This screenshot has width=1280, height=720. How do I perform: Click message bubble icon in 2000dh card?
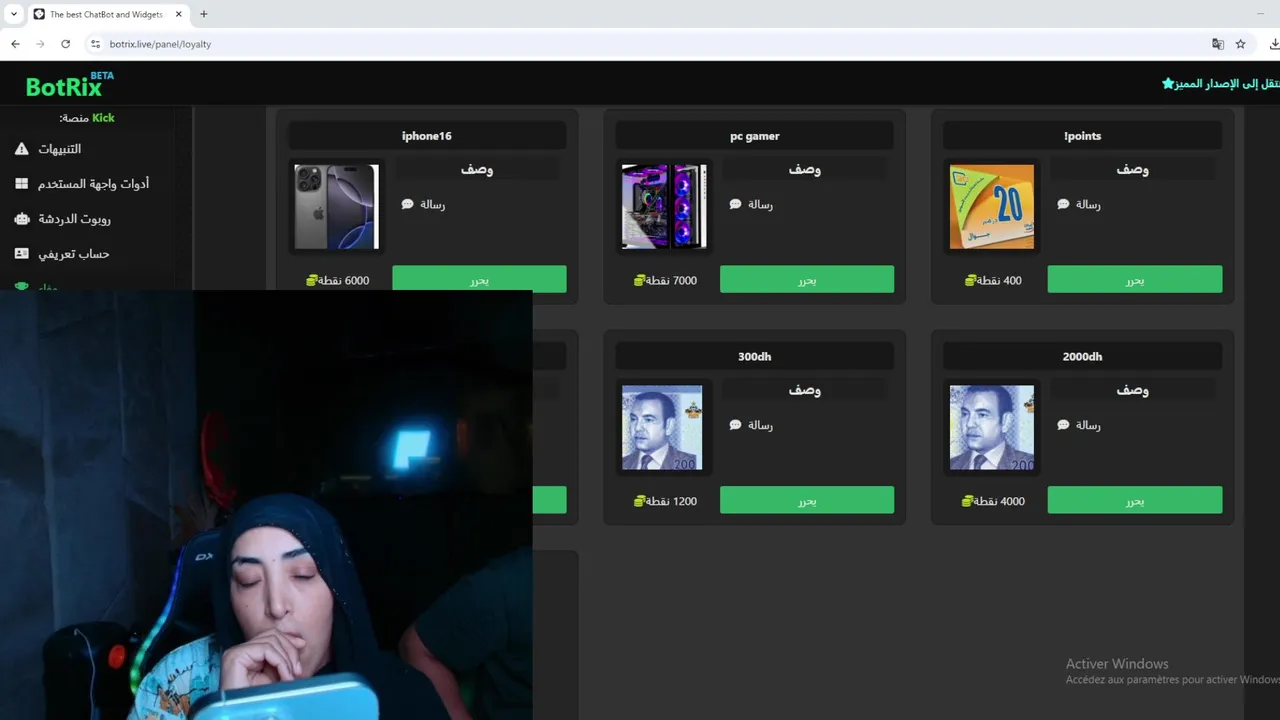tap(1063, 425)
